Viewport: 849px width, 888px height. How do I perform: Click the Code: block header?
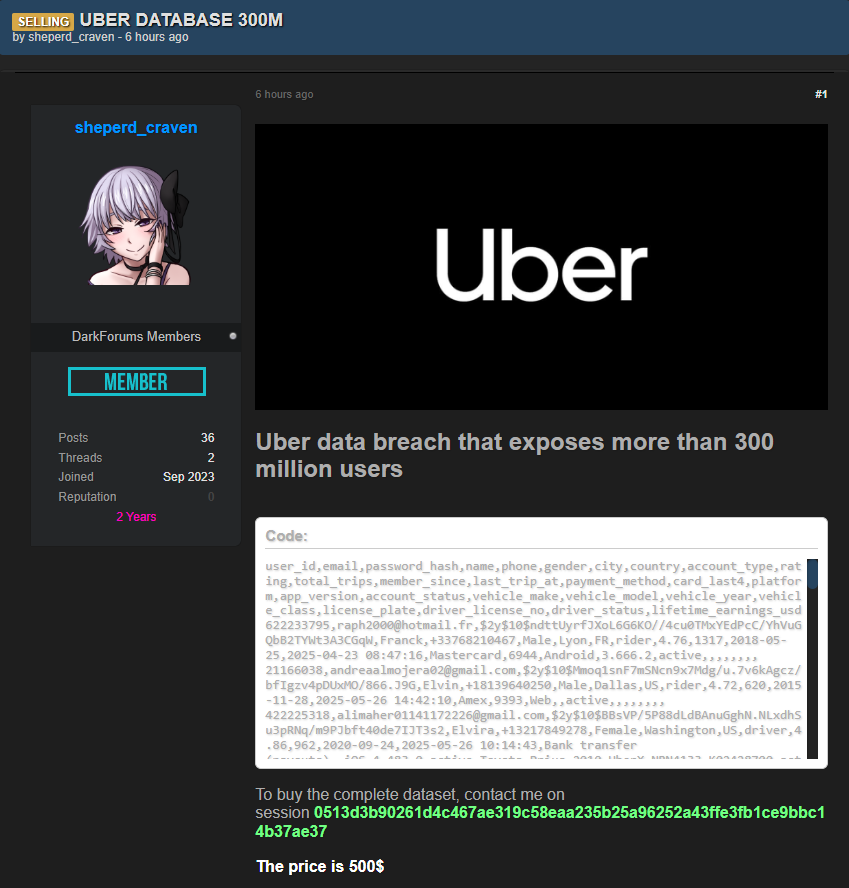[287, 536]
